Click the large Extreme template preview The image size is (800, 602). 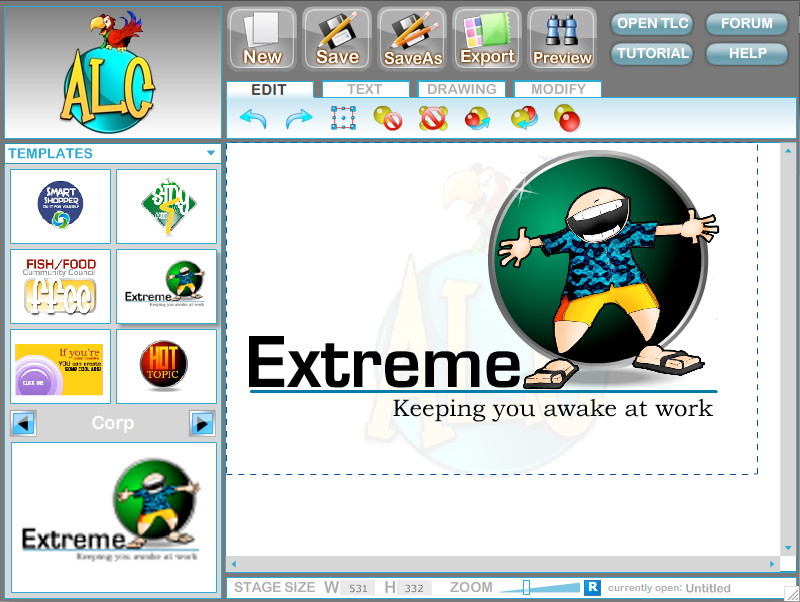click(114, 517)
